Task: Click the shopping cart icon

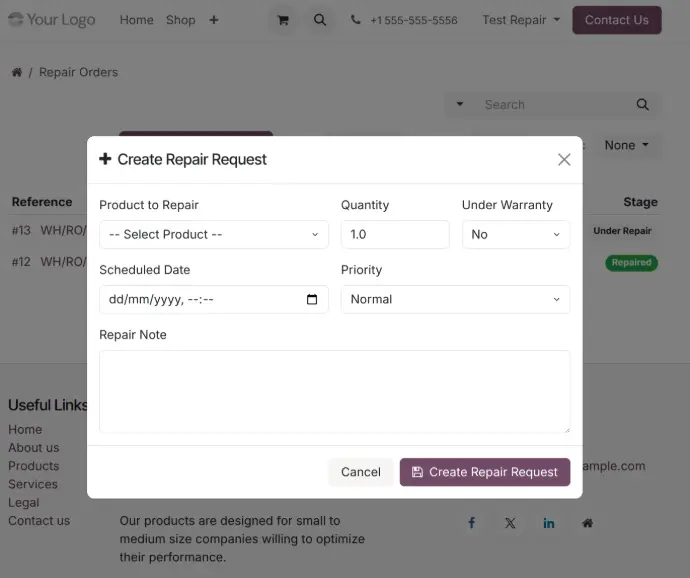Action: 283,20
